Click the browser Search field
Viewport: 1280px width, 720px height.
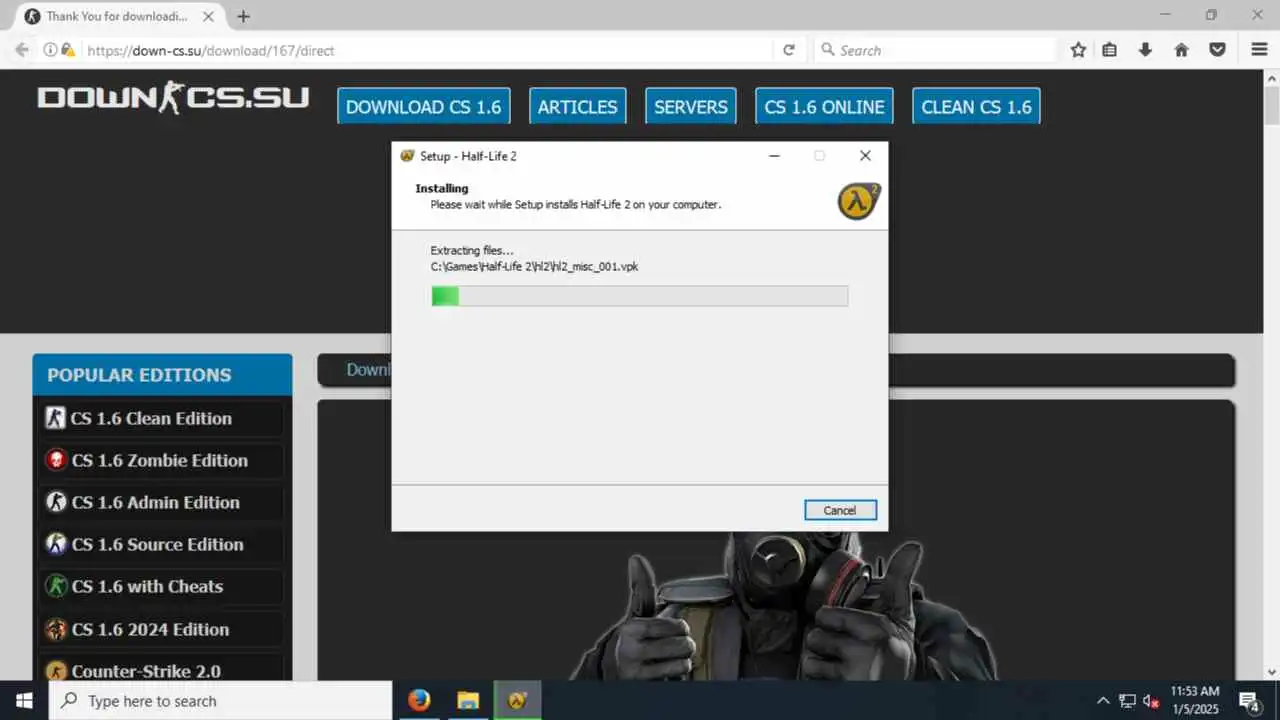(x=935, y=50)
